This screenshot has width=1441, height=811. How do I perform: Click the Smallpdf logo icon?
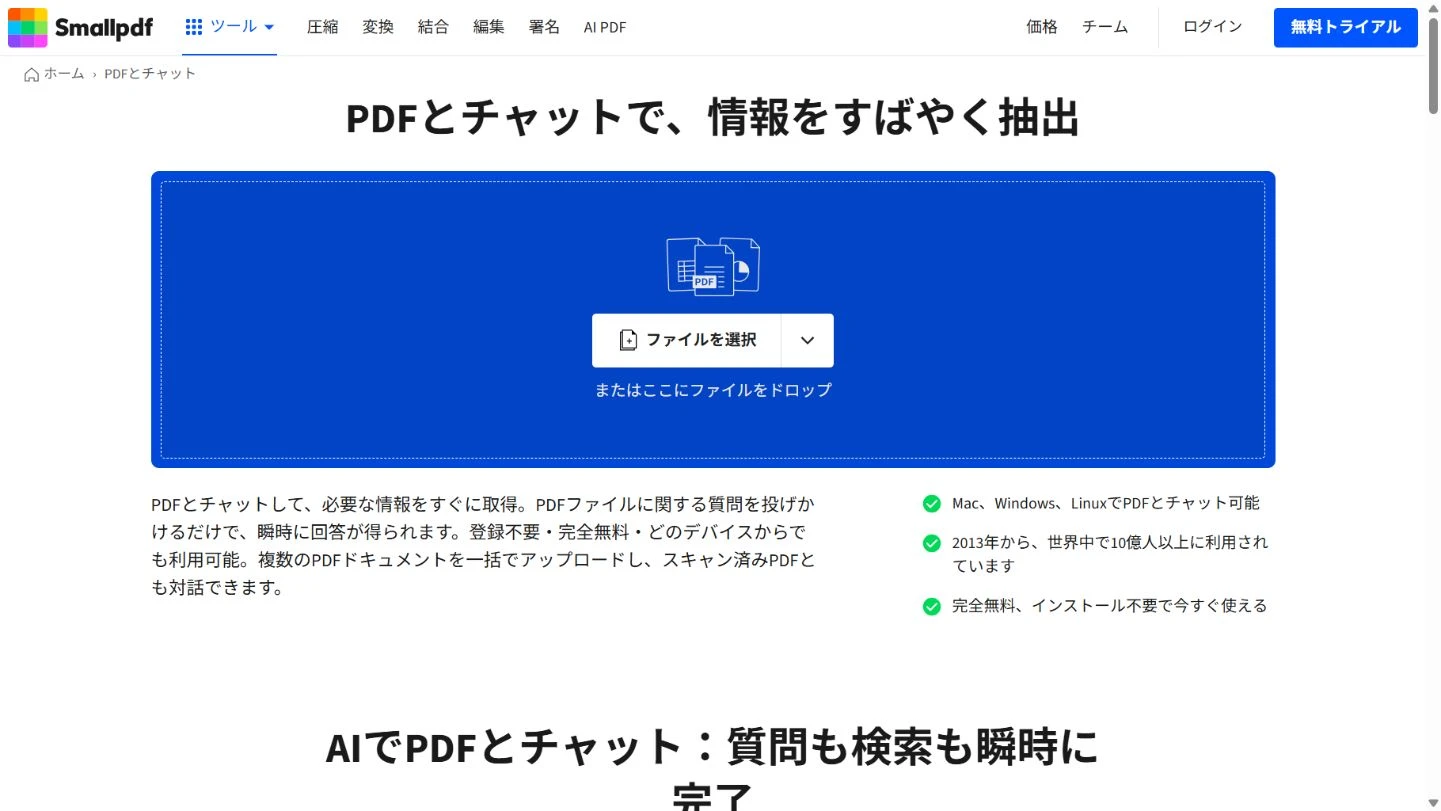(x=27, y=27)
